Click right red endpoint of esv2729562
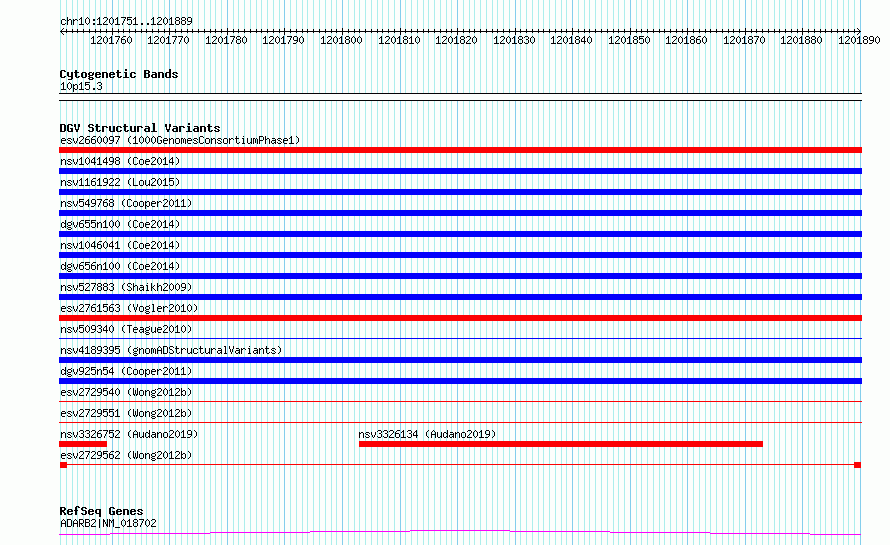This screenshot has width=890, height=545. click(x=858, y=465)
